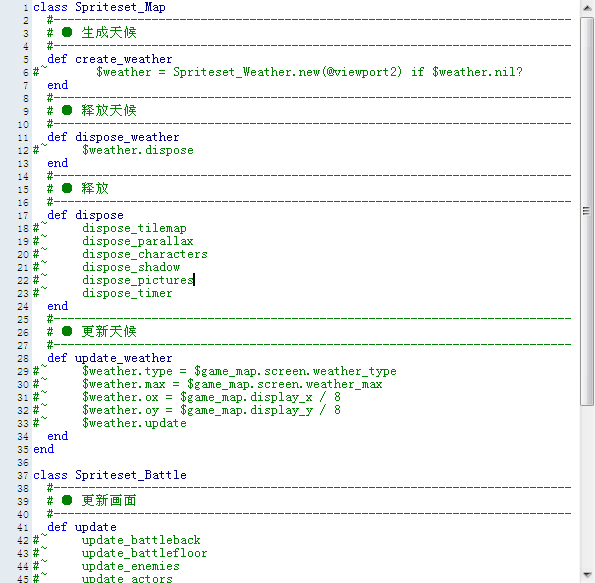Click the green bullet beside '释放天候'
This screenshot has width=595, height=583.
click(x=67, y=110)
